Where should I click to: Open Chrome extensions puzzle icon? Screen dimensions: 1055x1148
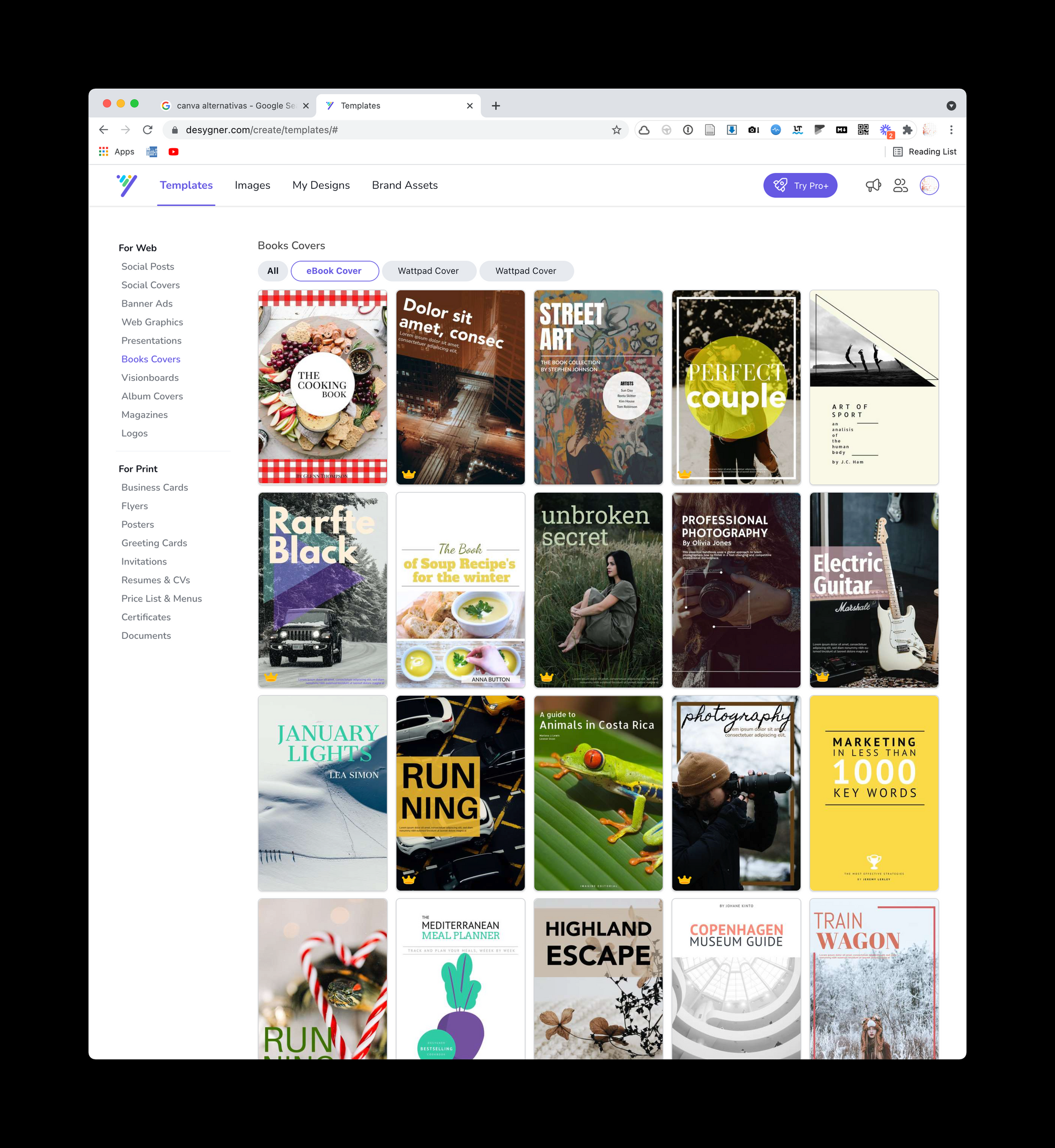(x=907, y=130)
